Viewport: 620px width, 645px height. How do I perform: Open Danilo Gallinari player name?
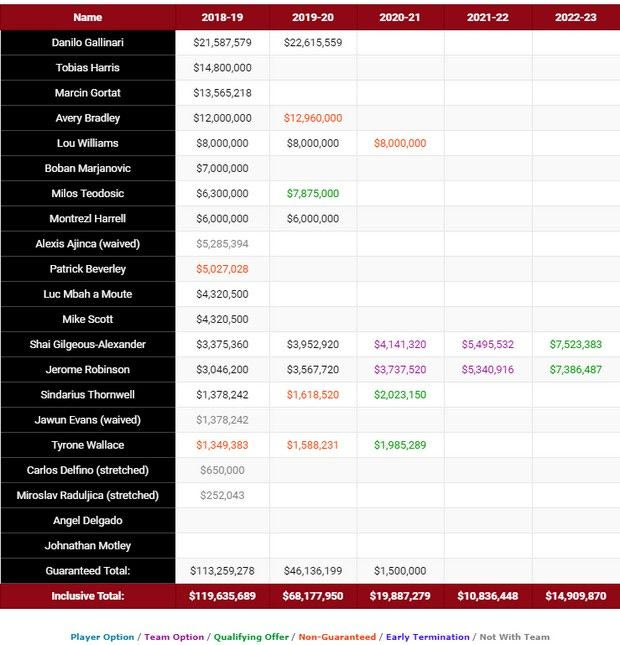point(88,43)
